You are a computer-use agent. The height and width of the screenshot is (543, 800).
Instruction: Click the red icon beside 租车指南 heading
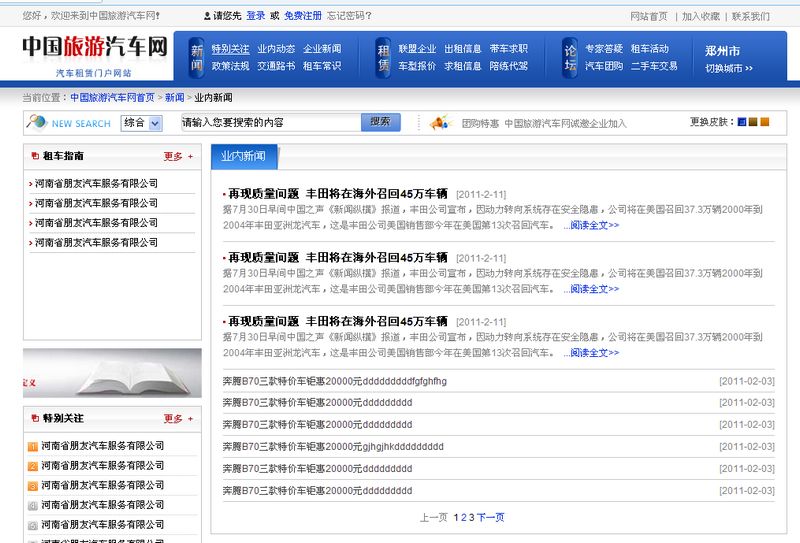pyautogui.click(x=35, y=156)
